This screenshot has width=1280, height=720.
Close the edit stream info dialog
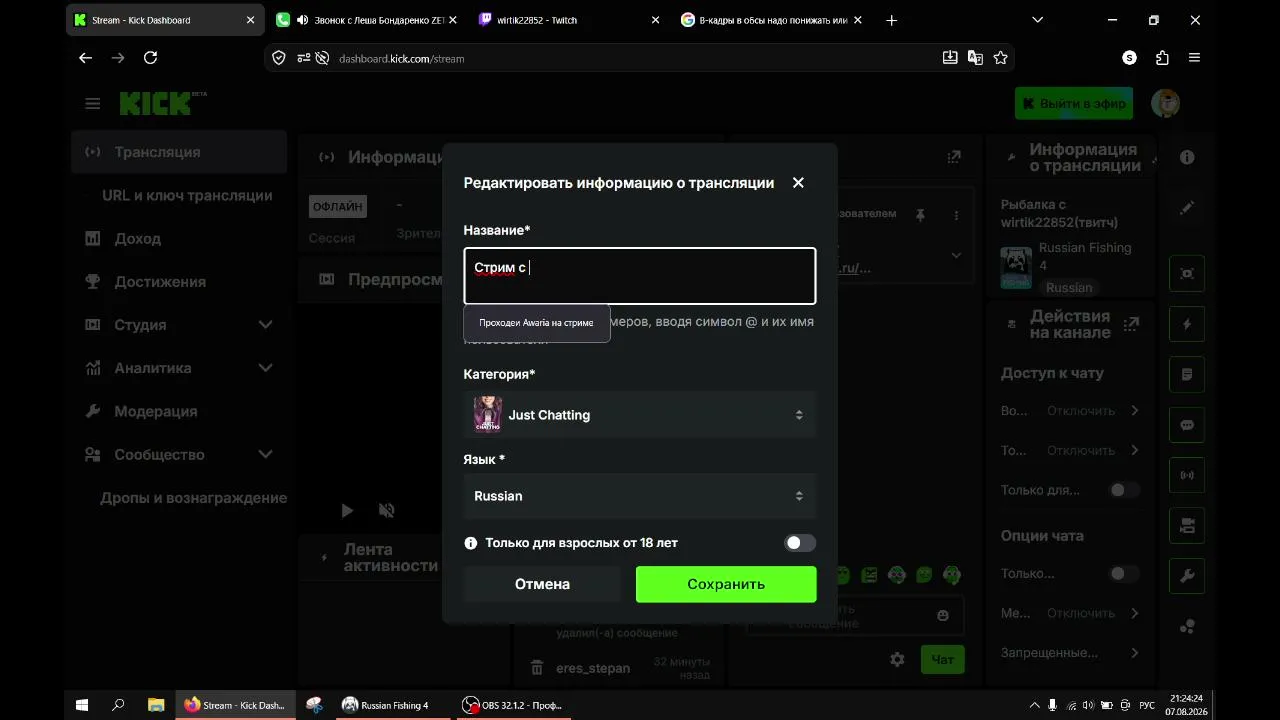tap(798, 183)
